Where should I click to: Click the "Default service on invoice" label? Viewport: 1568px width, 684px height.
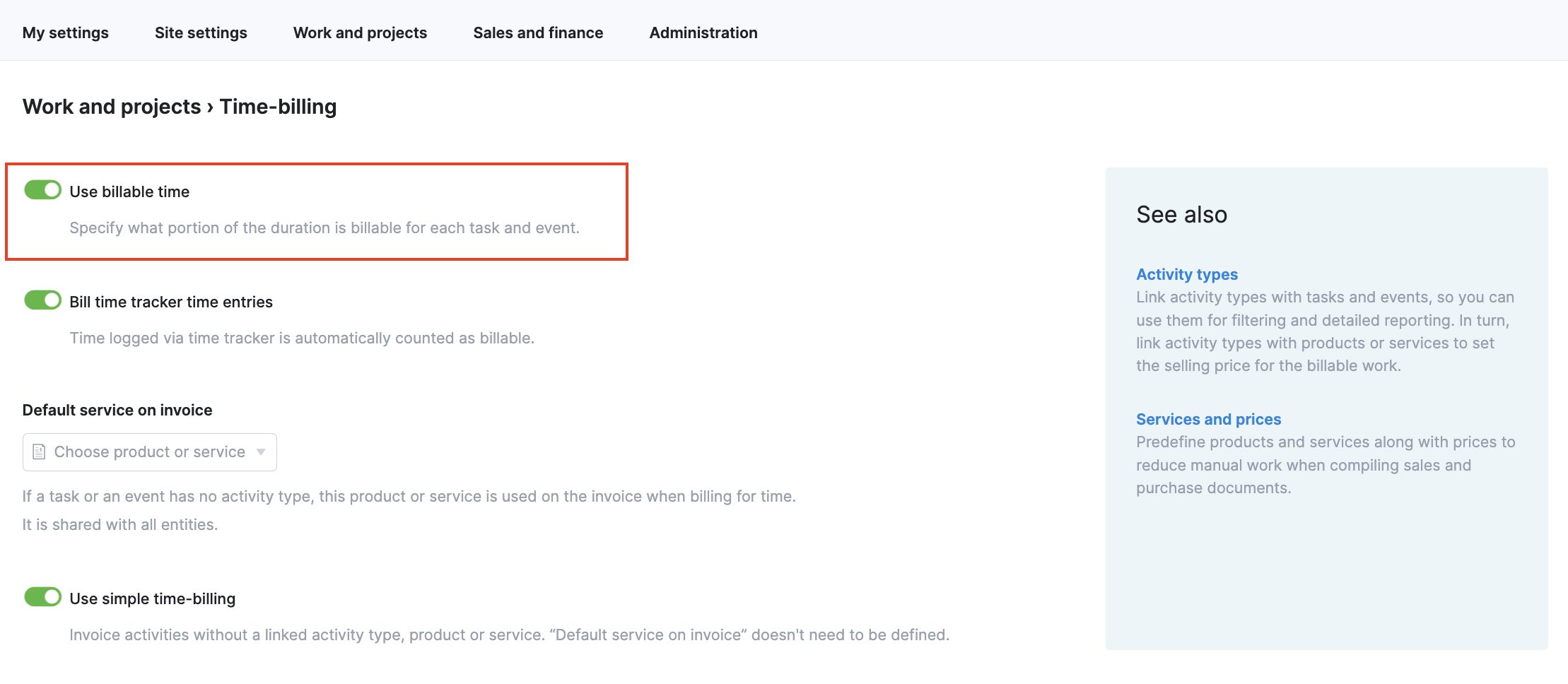click(x=117, y=410)
